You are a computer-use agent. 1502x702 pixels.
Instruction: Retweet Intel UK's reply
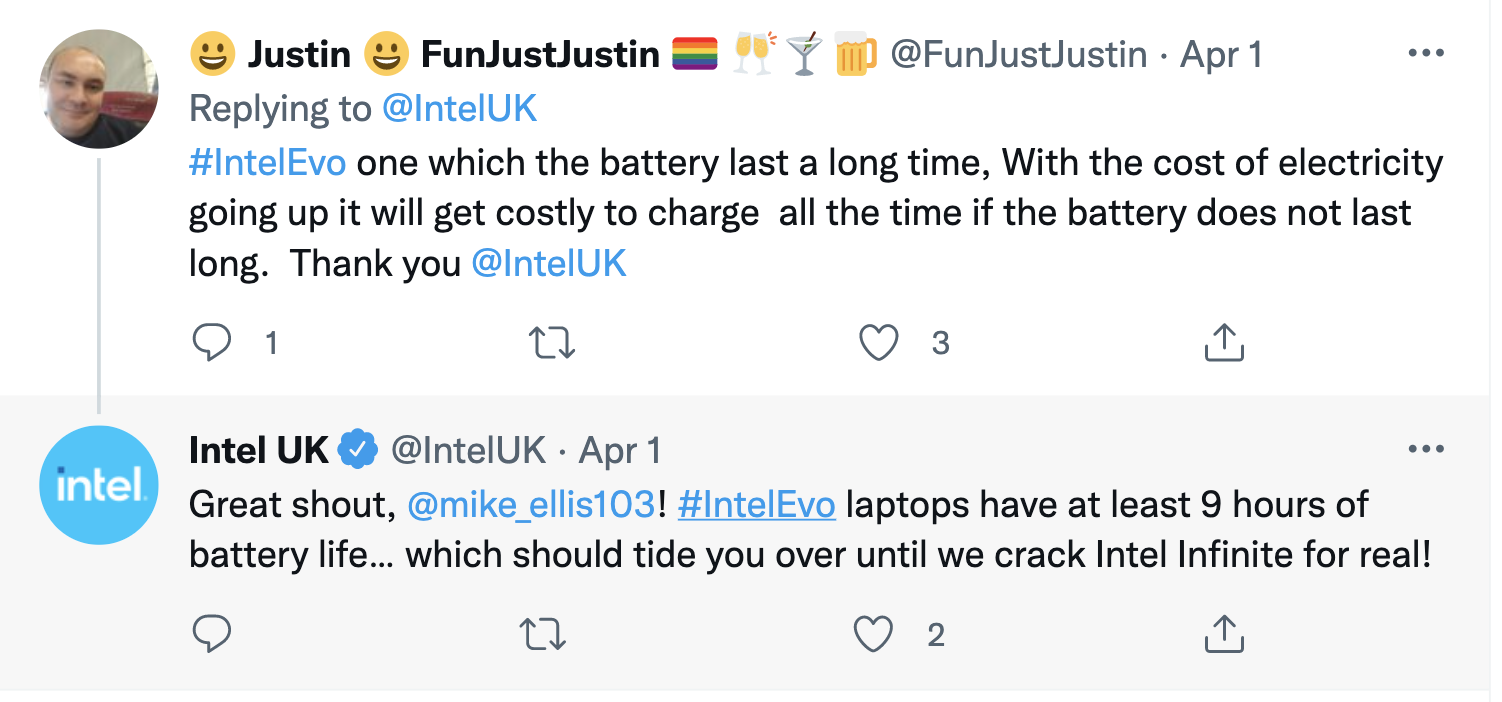[545, 634]
